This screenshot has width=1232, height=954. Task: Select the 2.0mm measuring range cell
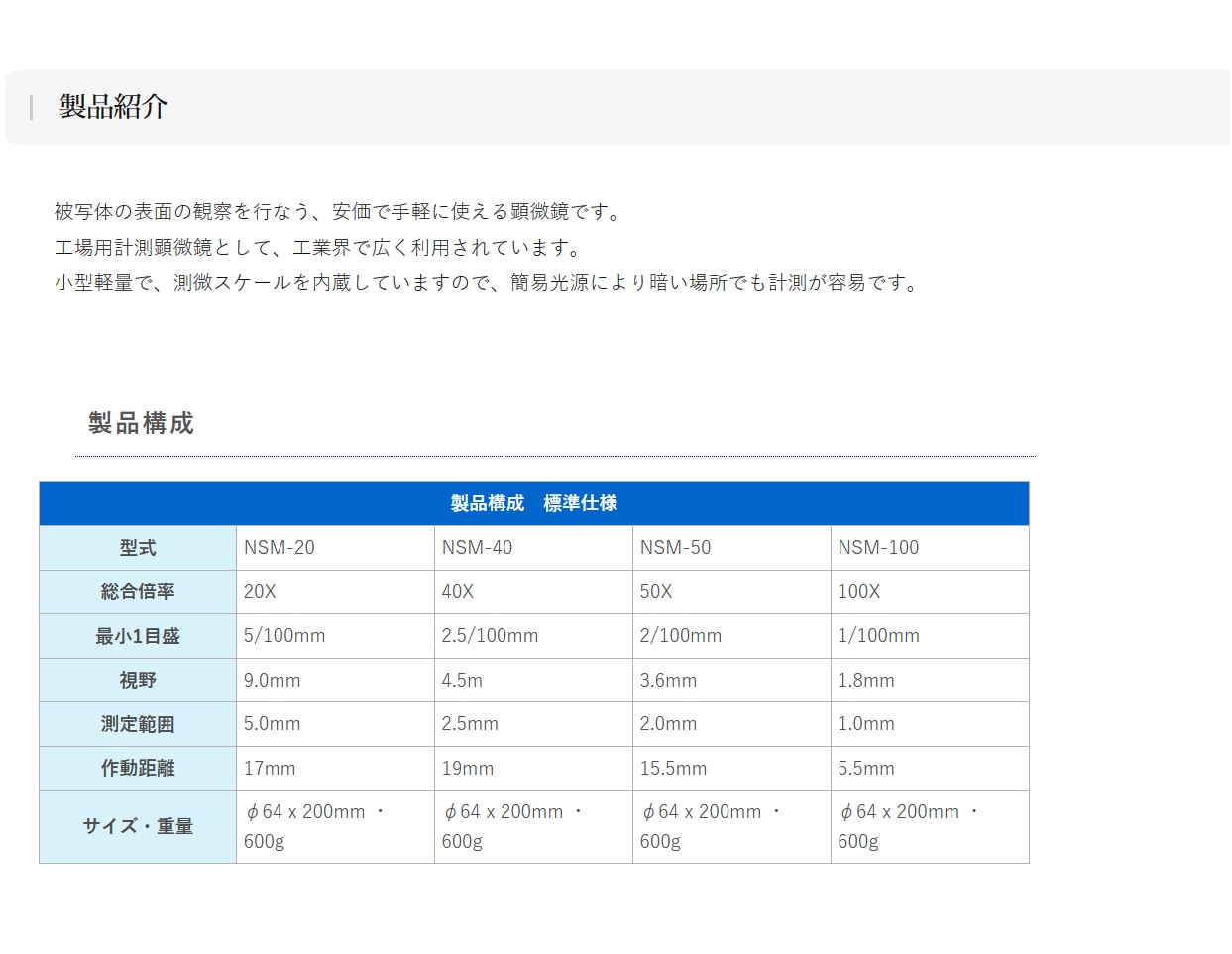[731, 724]
